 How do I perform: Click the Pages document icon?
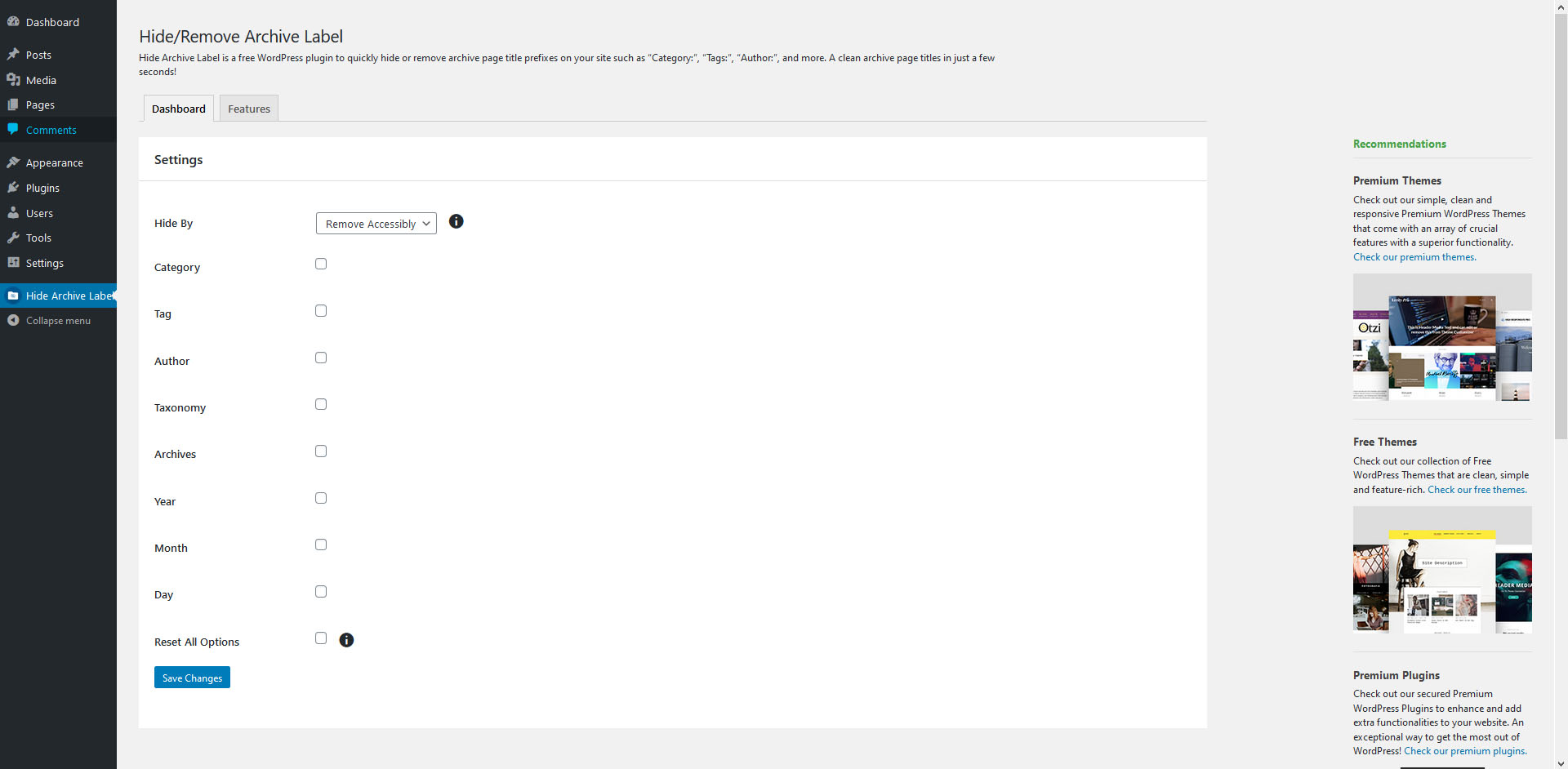click(x=13, y=104)
